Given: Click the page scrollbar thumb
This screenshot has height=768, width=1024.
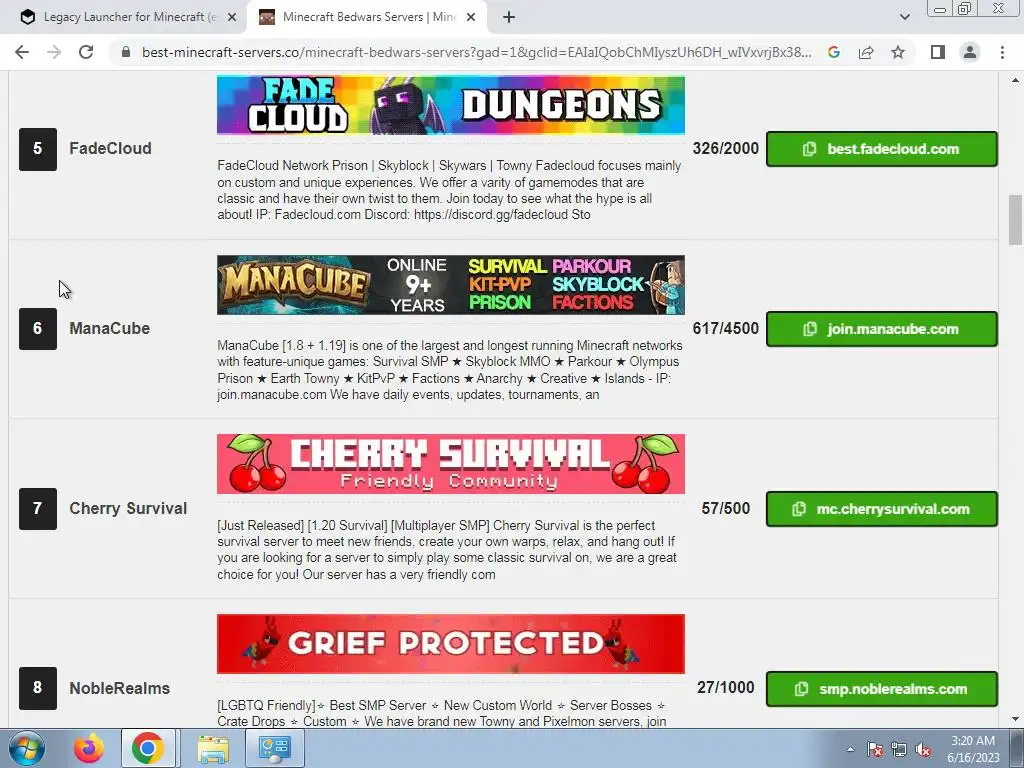Looking at the screenshot, I should click(x=1015, y=220).
